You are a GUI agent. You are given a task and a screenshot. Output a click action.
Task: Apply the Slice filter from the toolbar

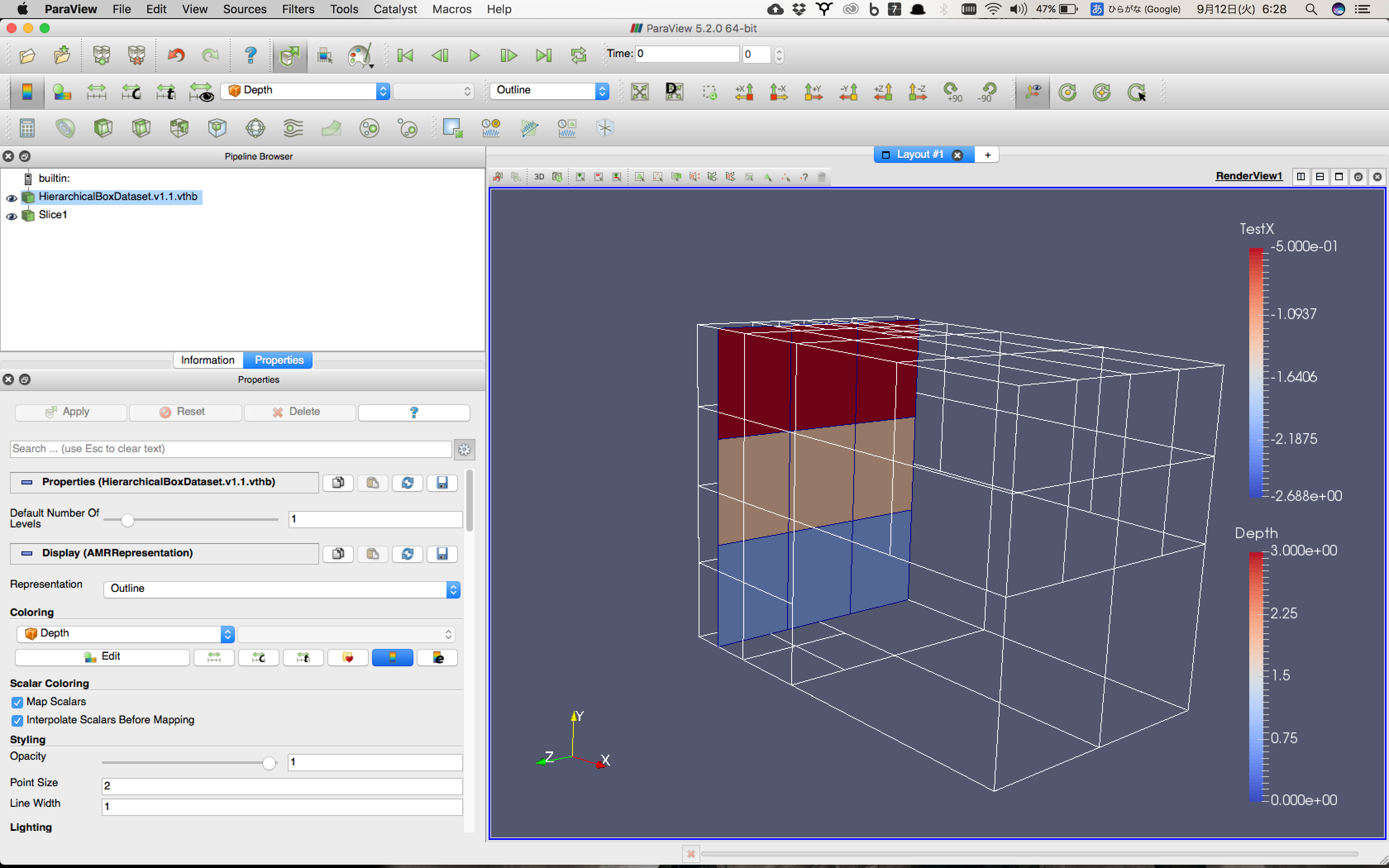(141, 127)
